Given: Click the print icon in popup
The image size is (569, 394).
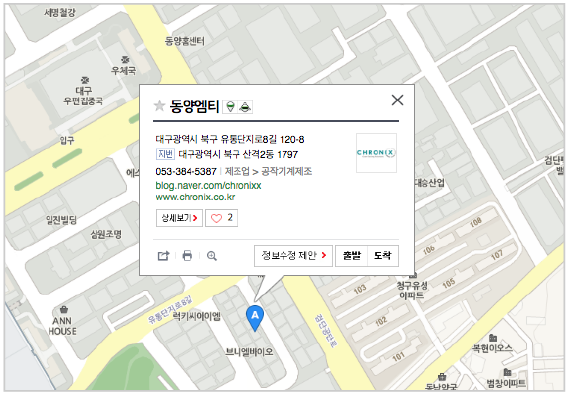Looking at the screenshot, I should [x=187, y=256].
